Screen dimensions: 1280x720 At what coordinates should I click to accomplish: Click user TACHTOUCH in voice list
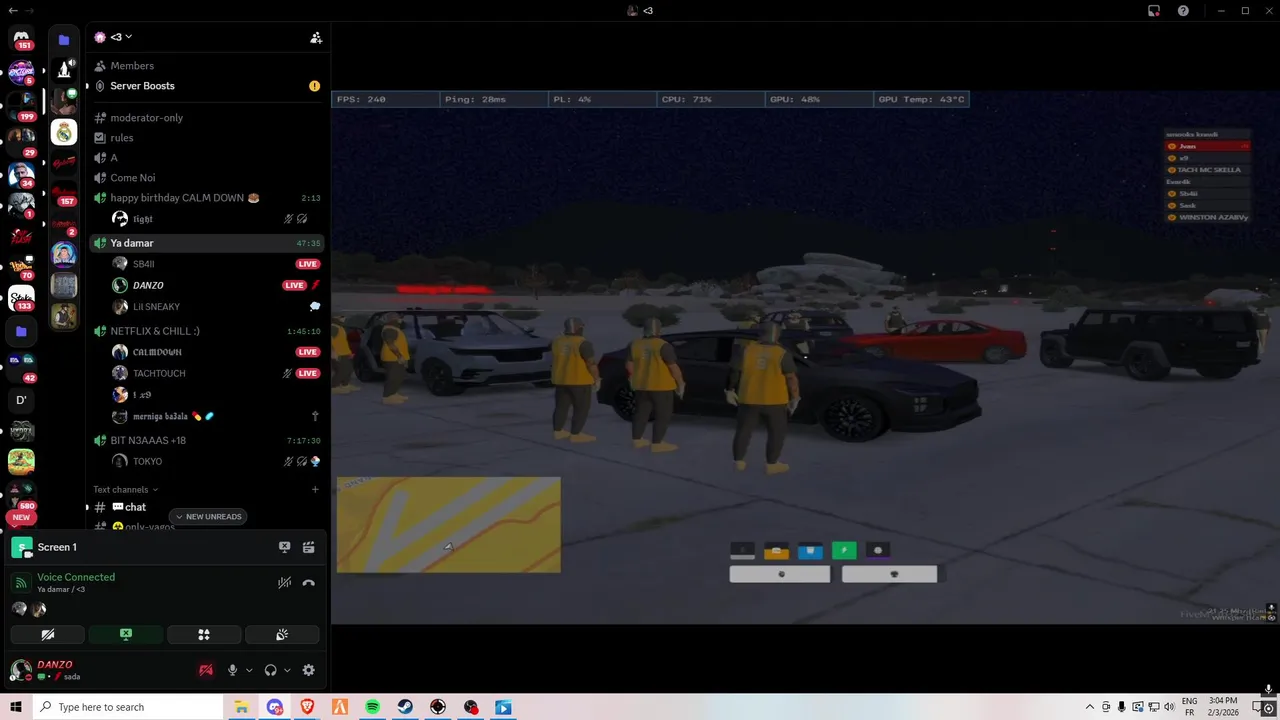215,373
